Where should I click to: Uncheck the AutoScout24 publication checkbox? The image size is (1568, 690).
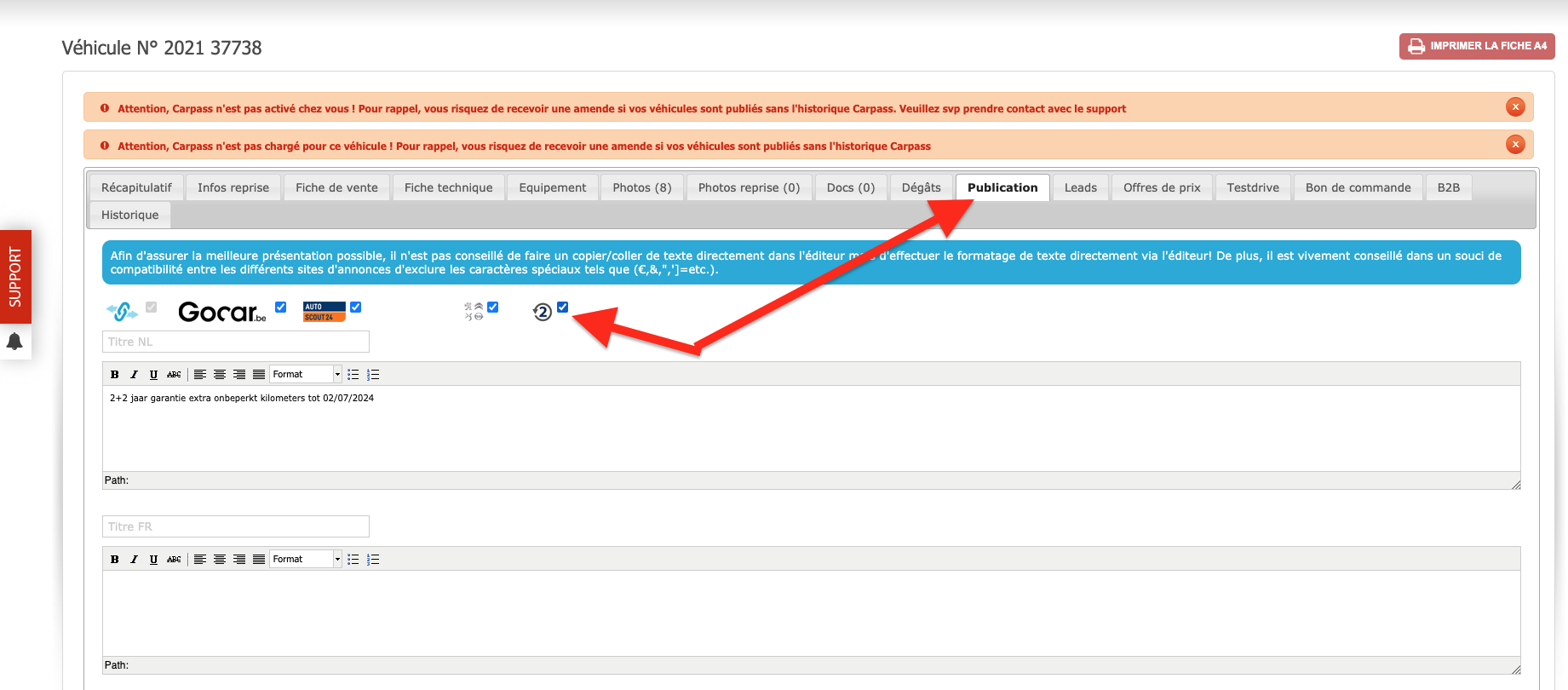[x=356, y=307]
